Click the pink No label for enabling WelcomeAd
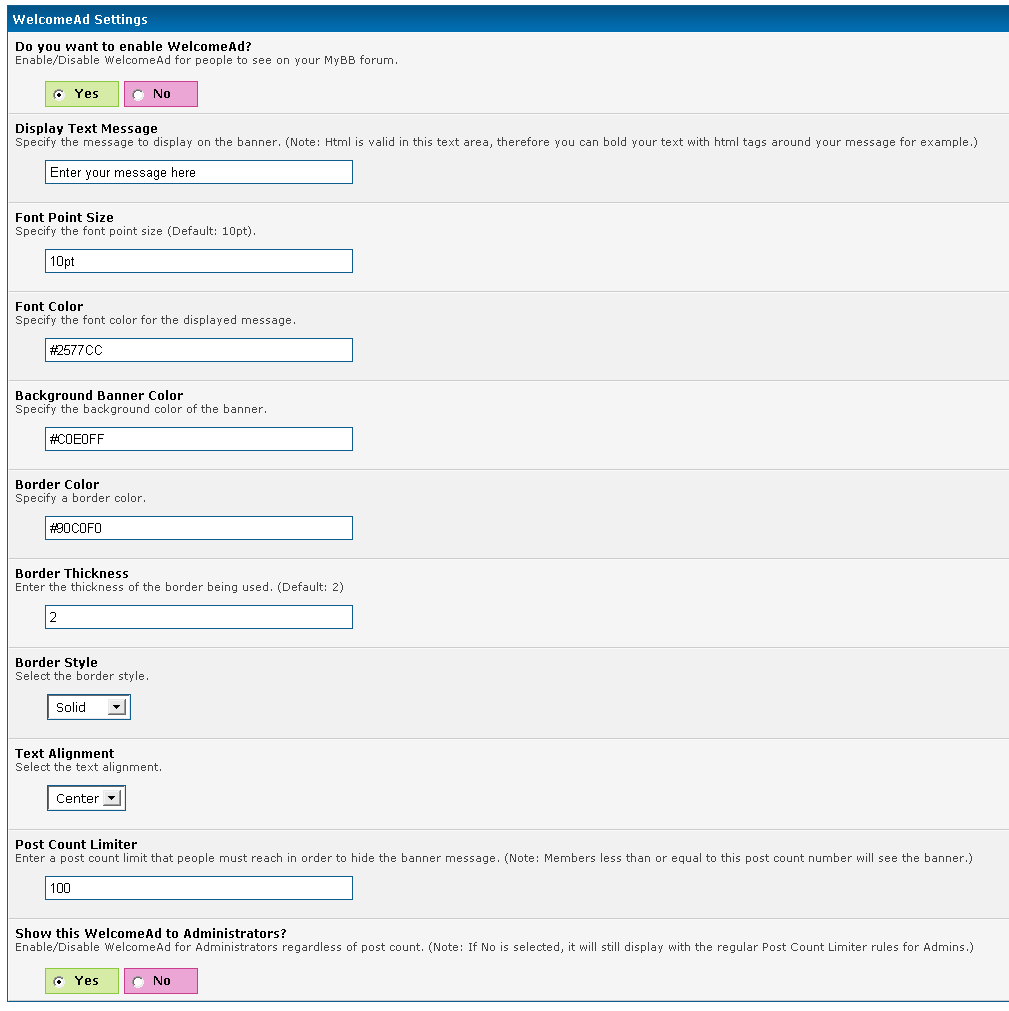Screen dimensions: 1009x1011 coord(162,94)
